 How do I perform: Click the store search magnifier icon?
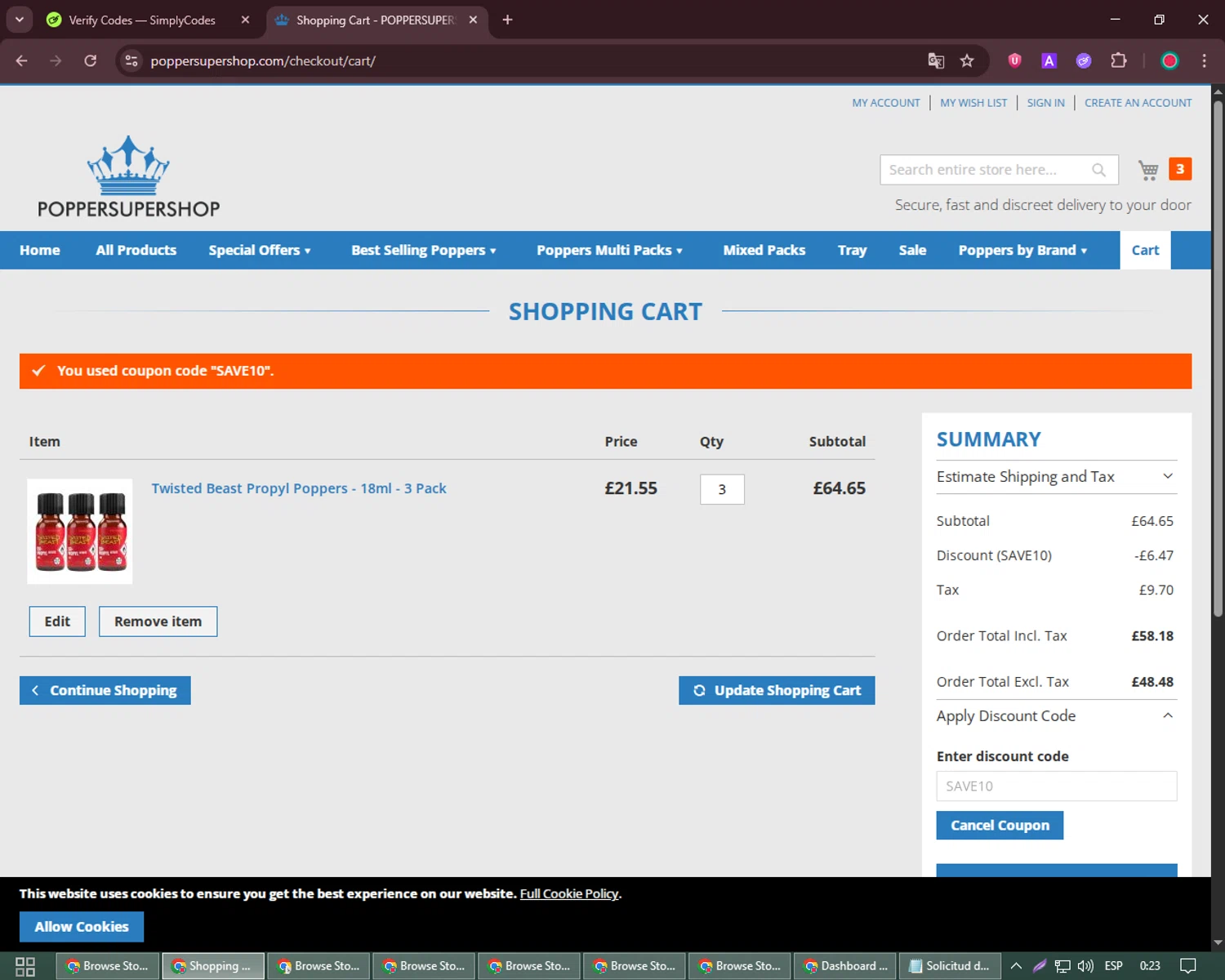pos(1098,170)
